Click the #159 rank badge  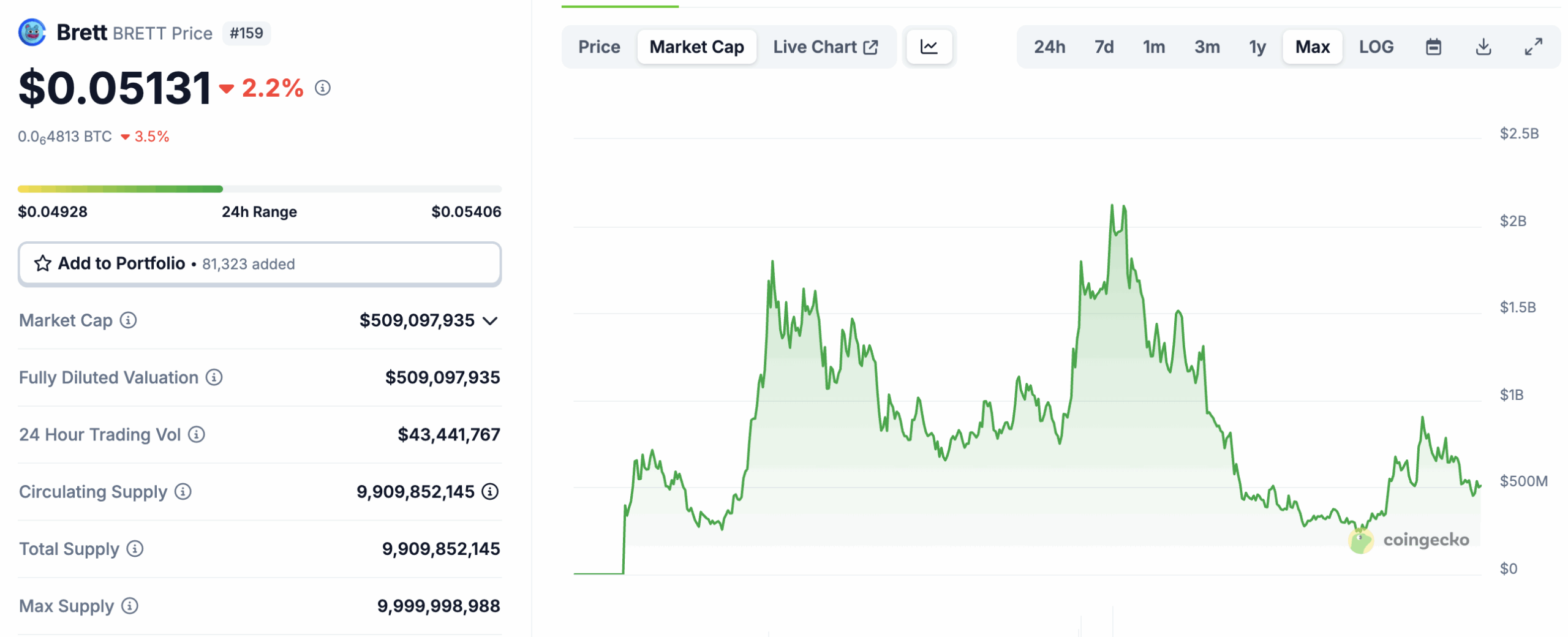click(x=246, y=33)
